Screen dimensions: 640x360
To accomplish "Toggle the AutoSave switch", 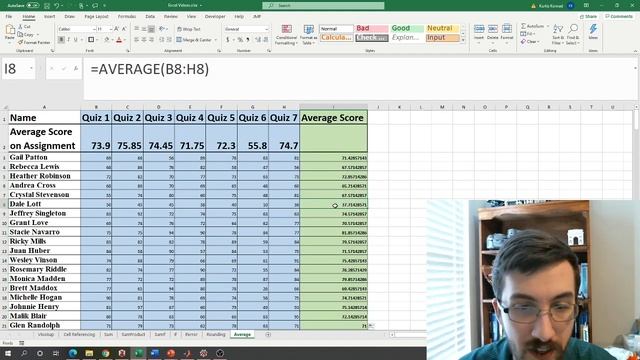I will point(33,6).
